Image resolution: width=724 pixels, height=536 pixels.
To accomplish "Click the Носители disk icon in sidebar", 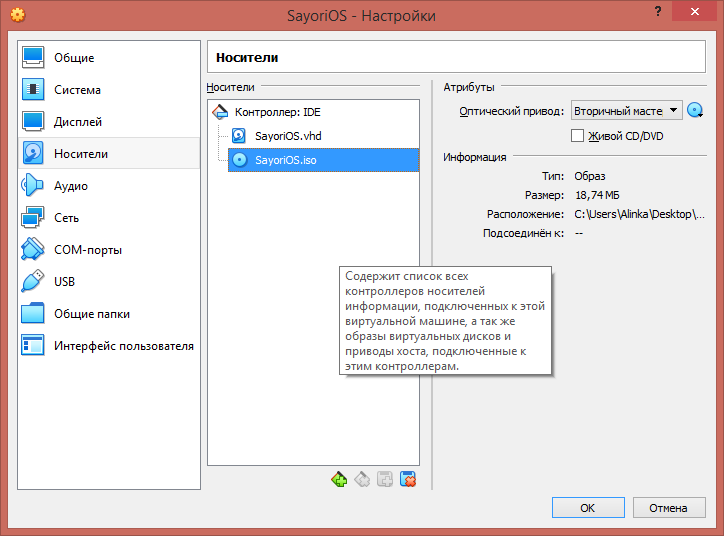I will (33, 153).
